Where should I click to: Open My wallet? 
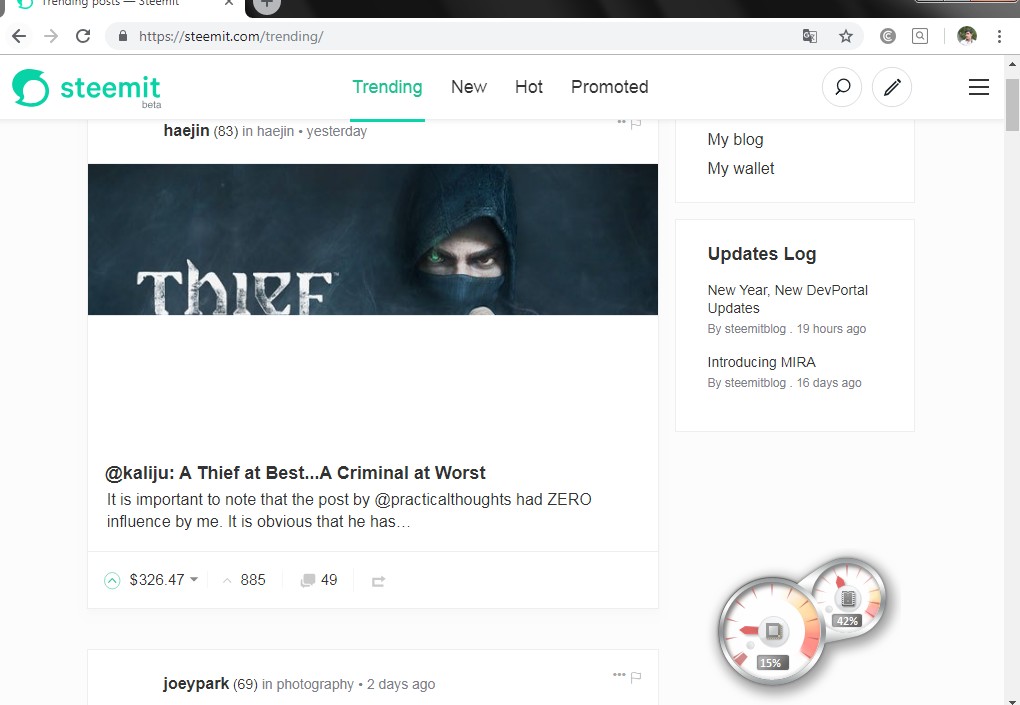(x=741, y=168)
